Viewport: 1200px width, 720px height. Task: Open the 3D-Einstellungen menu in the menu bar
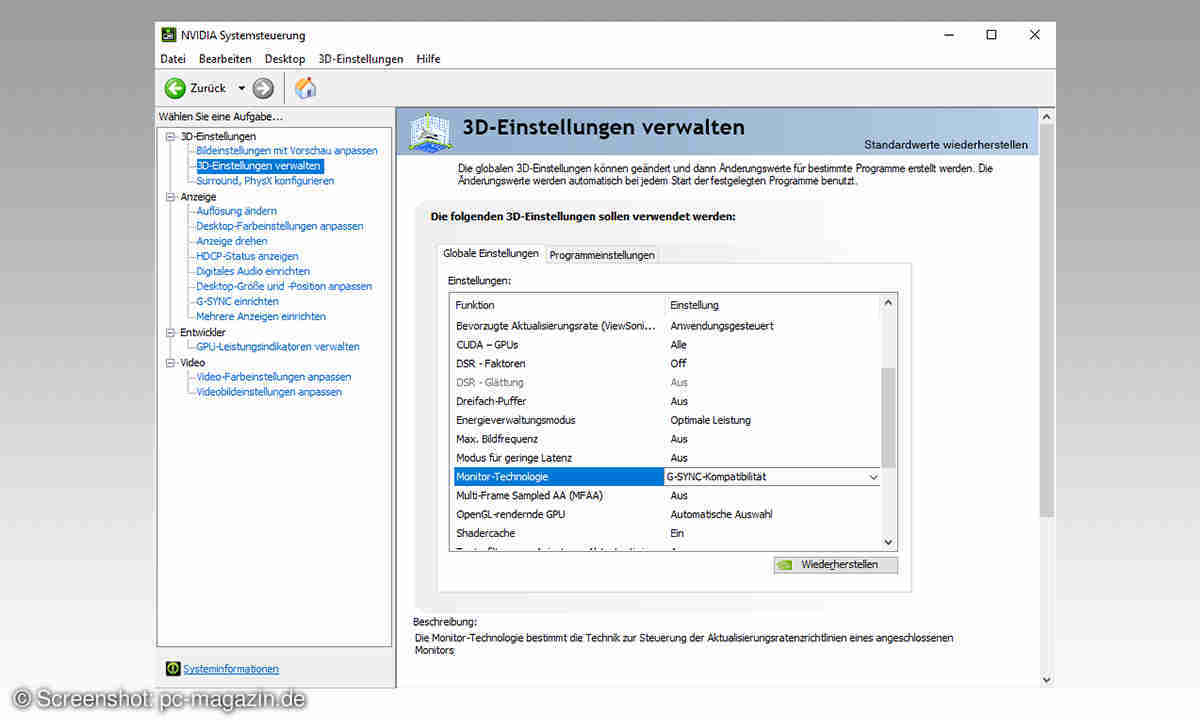[360, 59]
